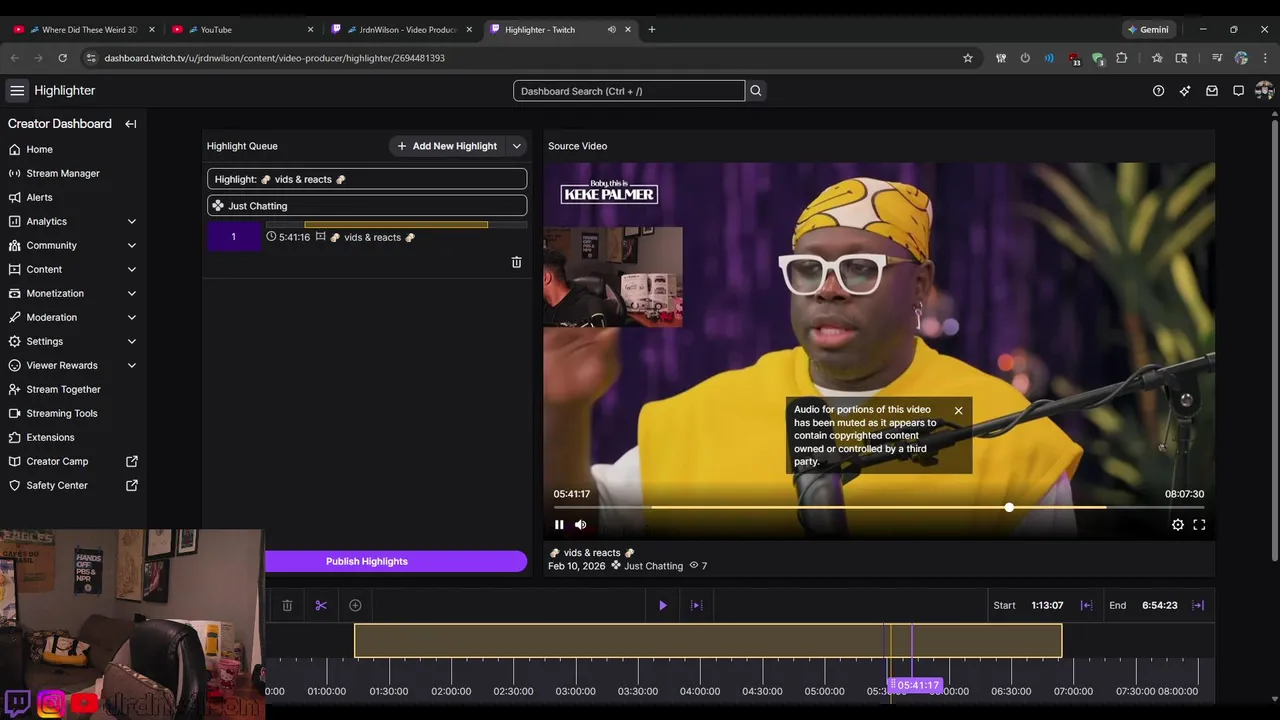Open the help question mark icon
This screenshot has height=720, width=1280.
click(x=1158, y=91)
